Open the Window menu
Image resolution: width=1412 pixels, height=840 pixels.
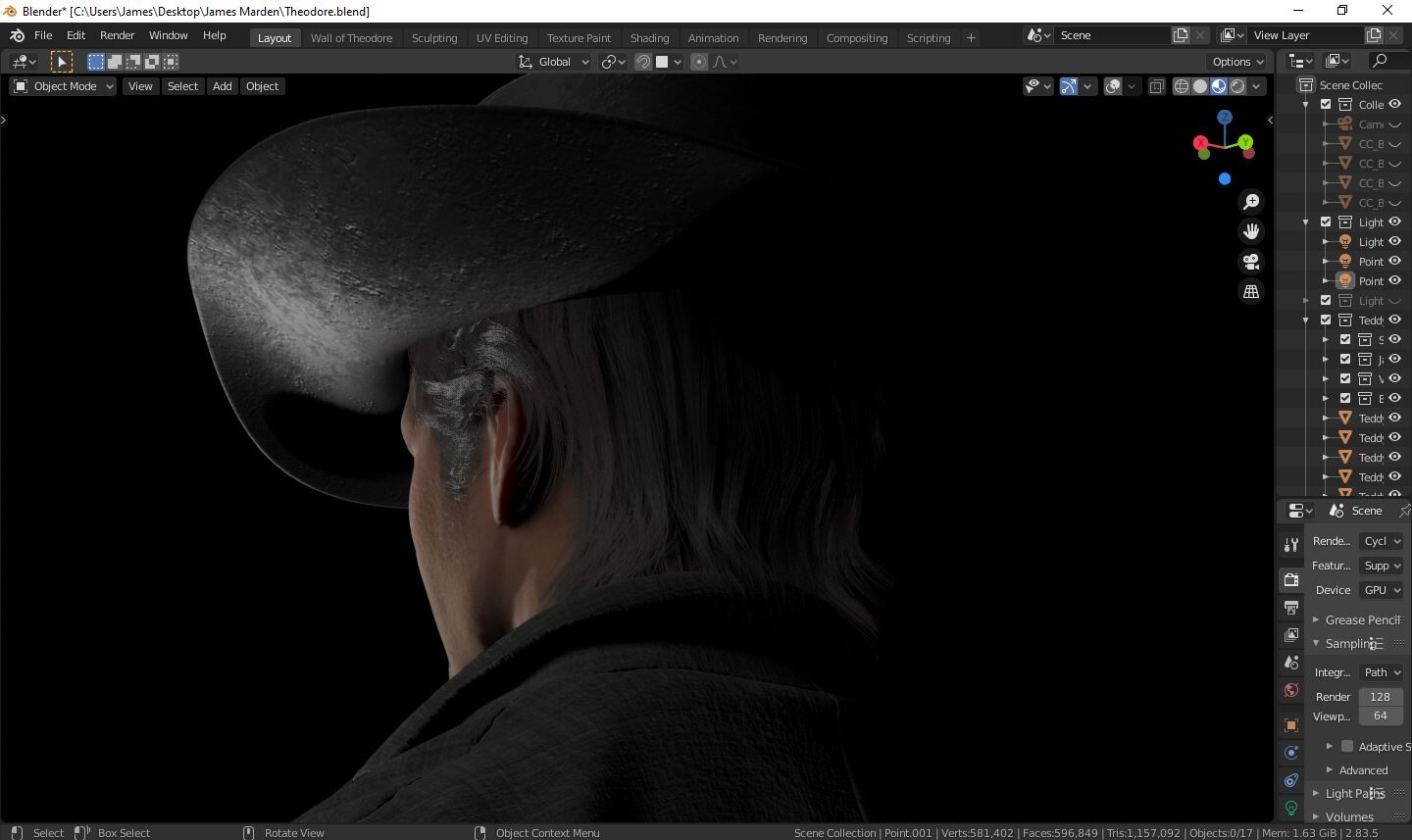coord(168,35)
